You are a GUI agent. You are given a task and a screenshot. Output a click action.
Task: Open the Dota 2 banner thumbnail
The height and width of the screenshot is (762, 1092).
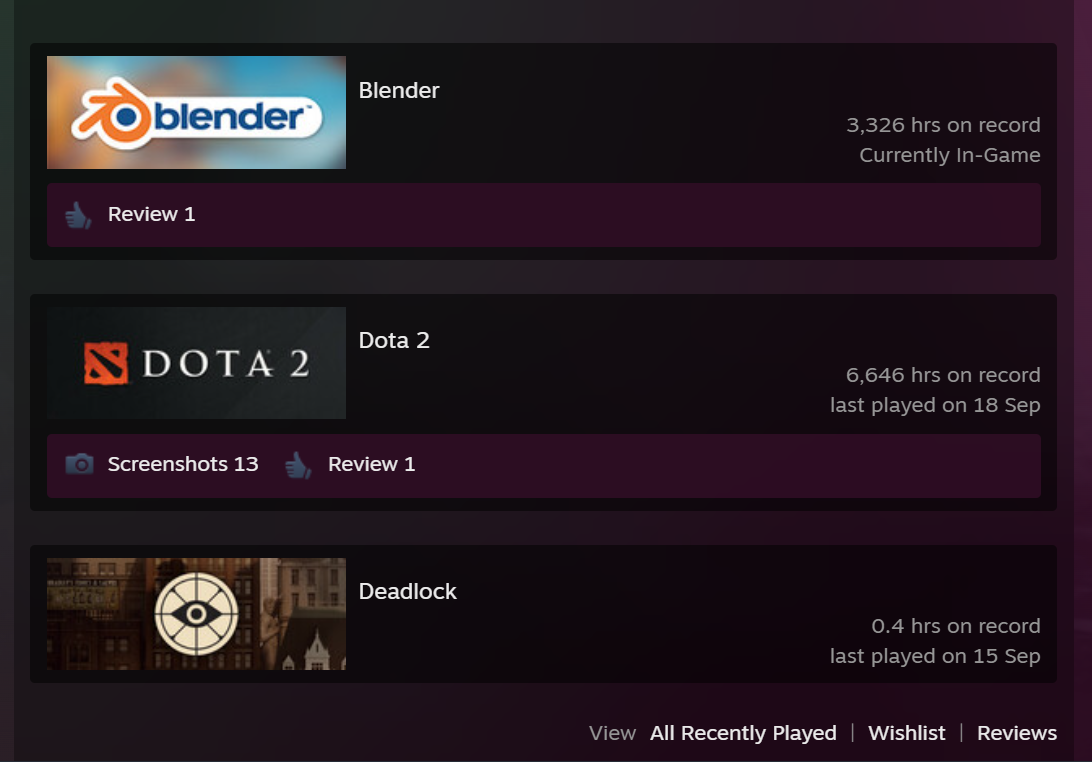pos(196,363)
